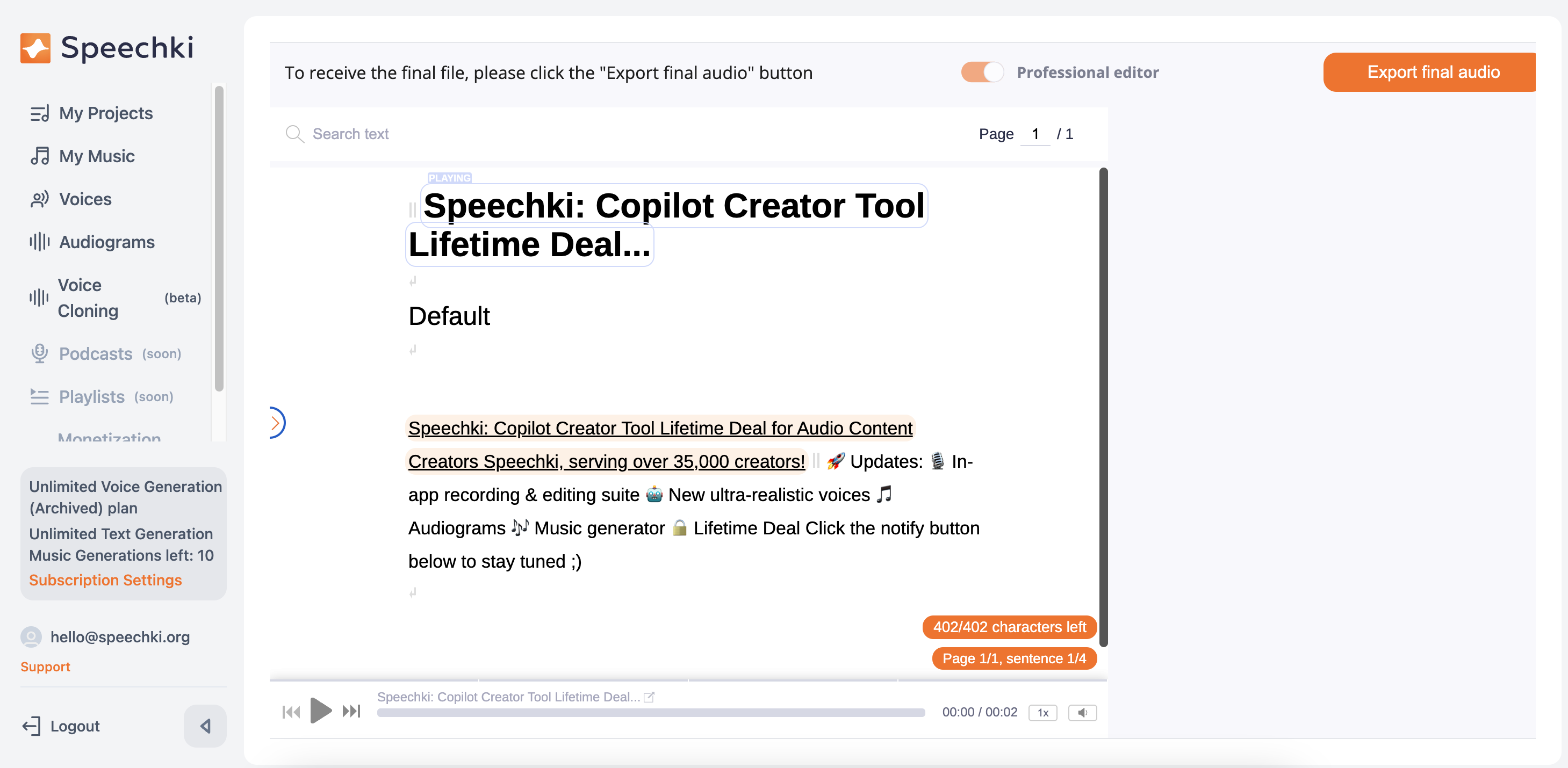1568x768 pixels.
Task: Click the audio progress bar
Action: point(651,713)
